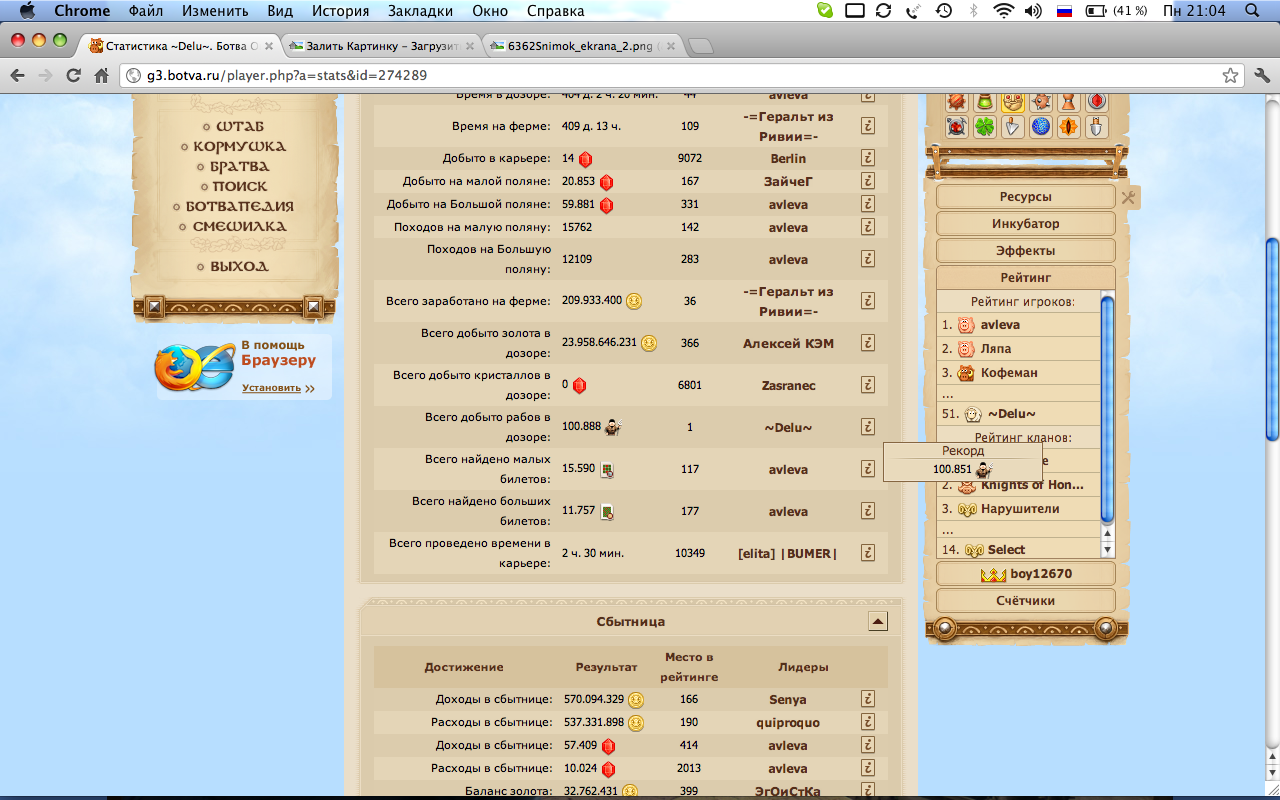Image resolution: width=1280 pixels, height=800 pixels.
Task: Open the Файл menu
Action: pos(146,11)
